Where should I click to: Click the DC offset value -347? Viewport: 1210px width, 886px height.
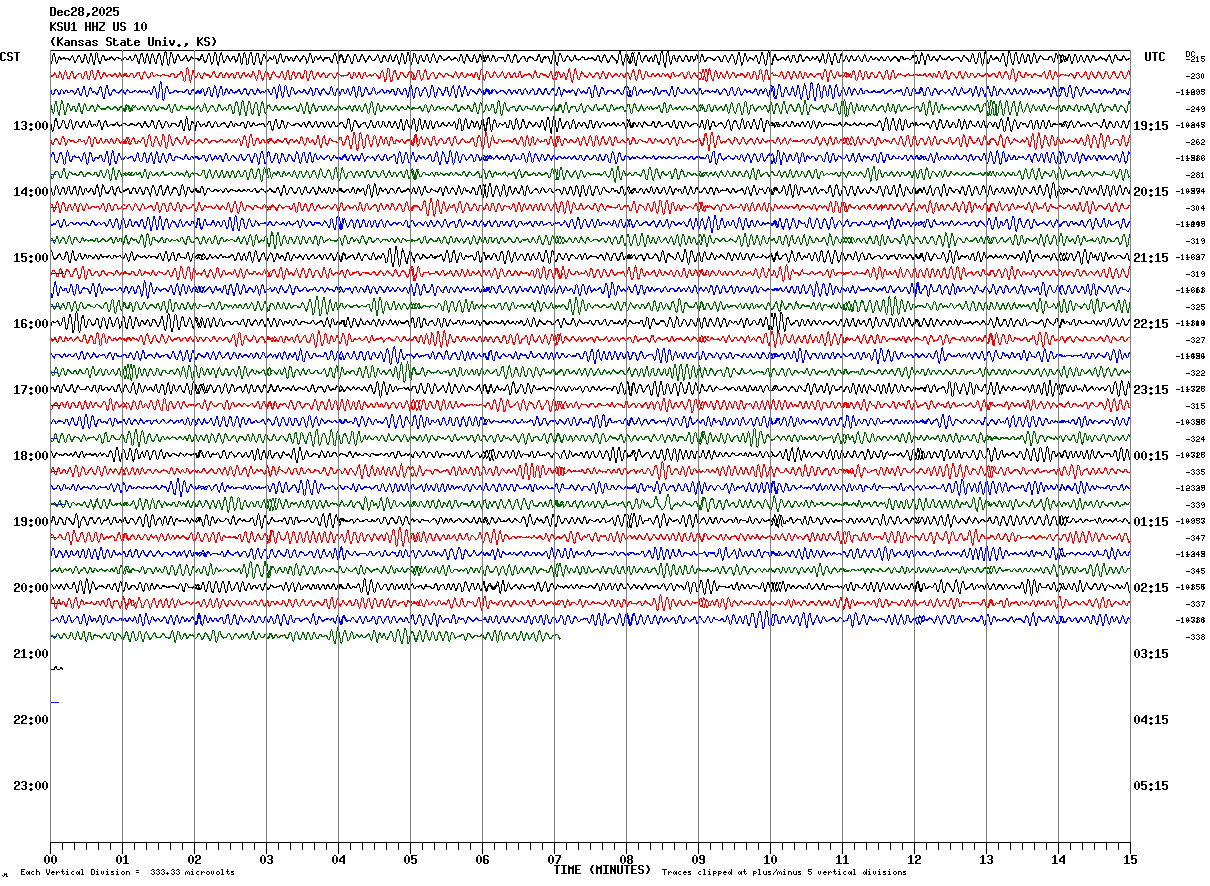click(x=1195, y=538)
